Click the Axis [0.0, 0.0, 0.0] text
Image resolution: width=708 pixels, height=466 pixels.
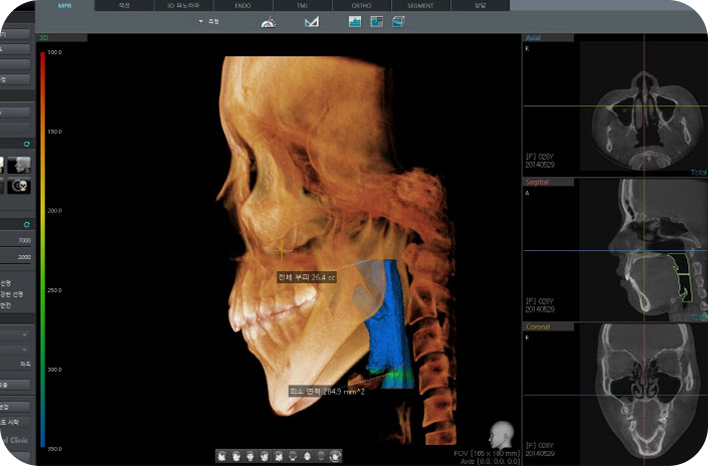click(490, 461)
